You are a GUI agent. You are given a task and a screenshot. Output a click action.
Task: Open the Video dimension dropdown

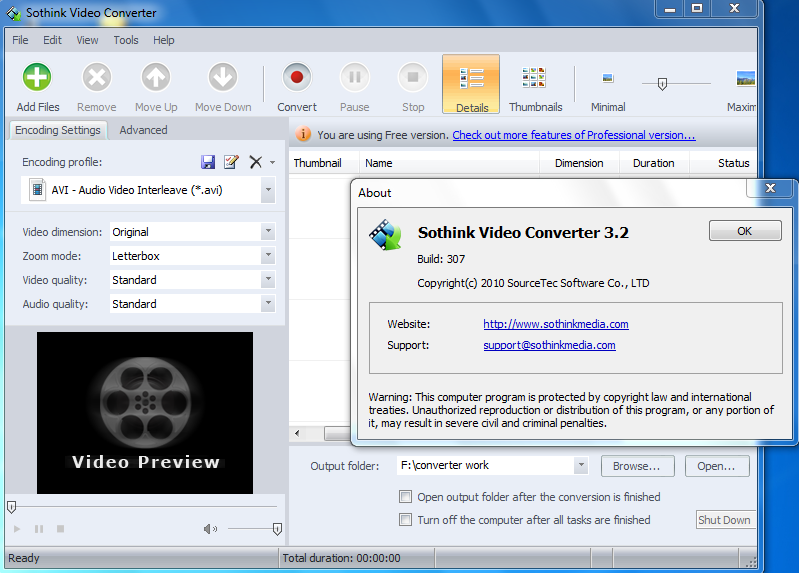pyautogui.click(x=268, y=231)
